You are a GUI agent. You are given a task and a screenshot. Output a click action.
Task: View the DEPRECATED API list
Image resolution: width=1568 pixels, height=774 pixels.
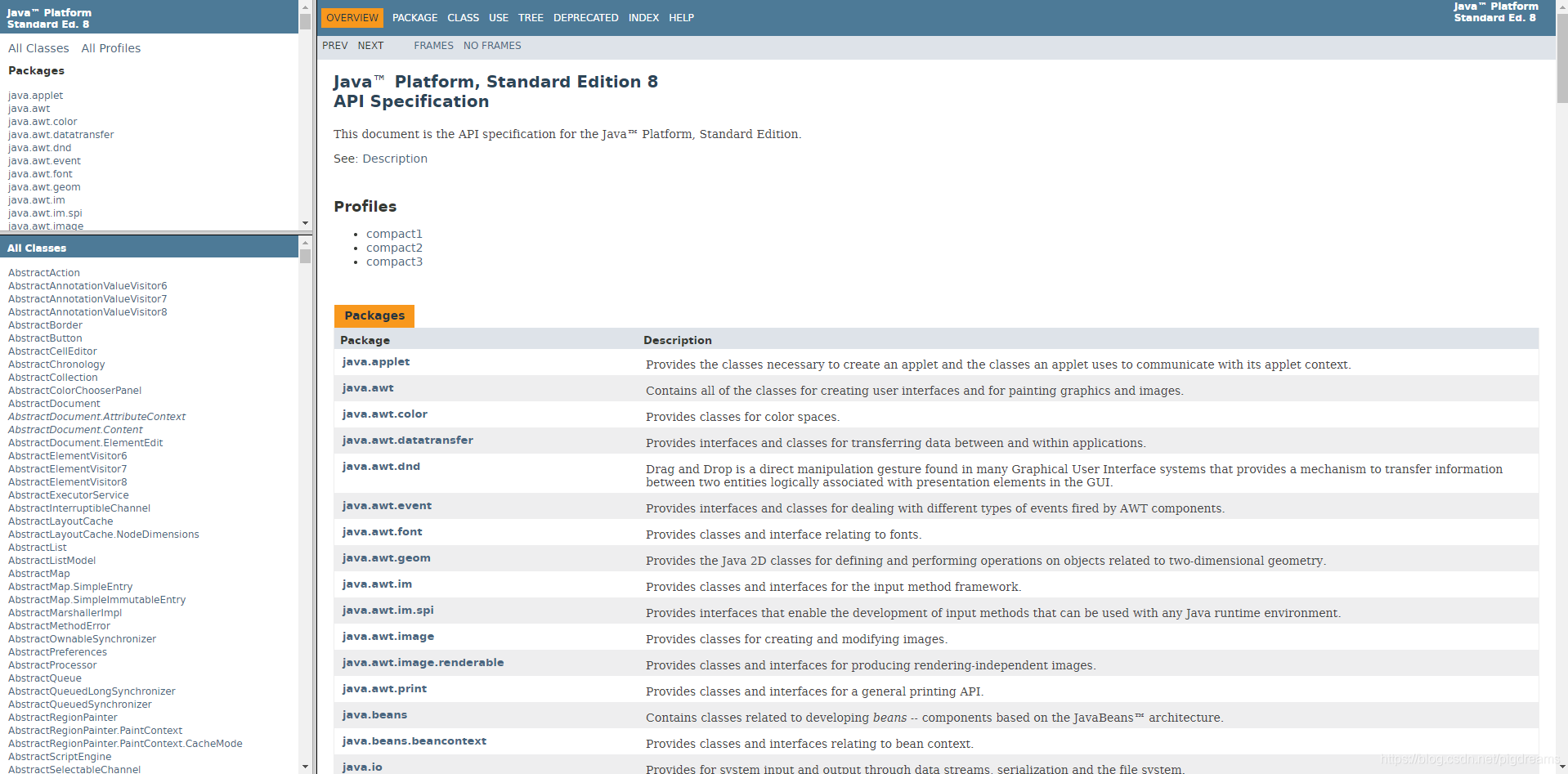point(585,18)
